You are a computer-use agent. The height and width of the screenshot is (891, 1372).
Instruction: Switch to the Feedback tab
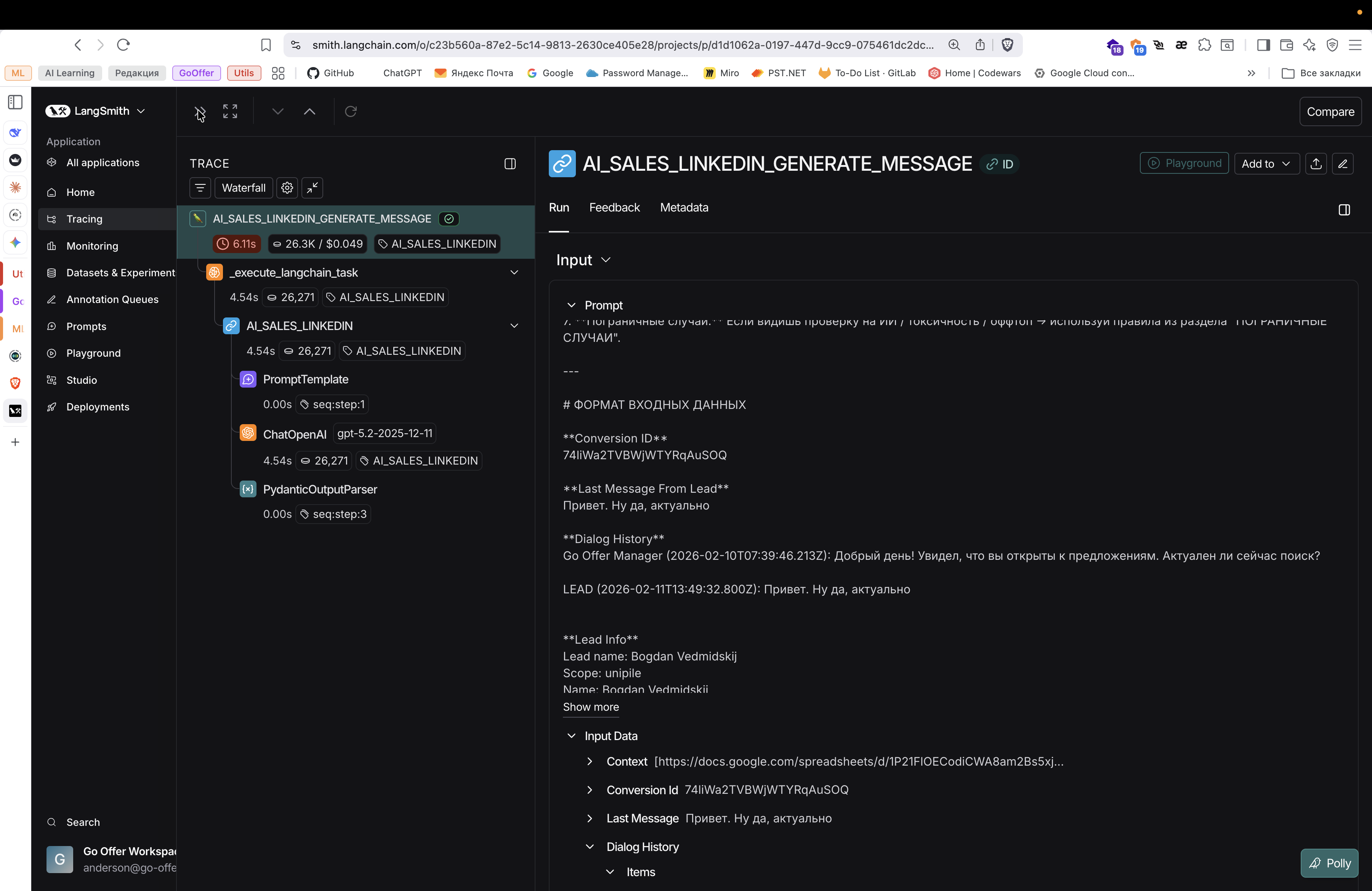pyautogui.click(x=614, y=207)
